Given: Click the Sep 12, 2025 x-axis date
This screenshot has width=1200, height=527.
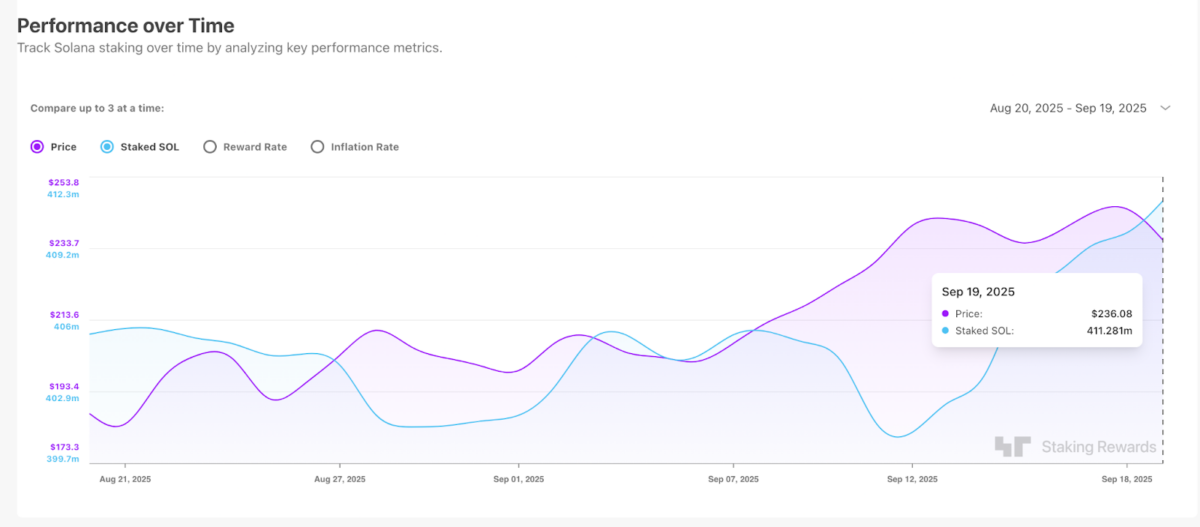Looking at the screenshot, I should click(x=913, y=480).
